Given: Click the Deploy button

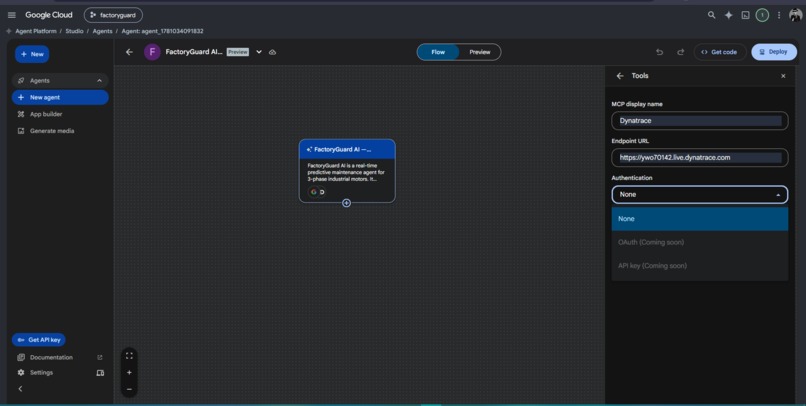Looking at the screenshot, I should tap(774, 52).
